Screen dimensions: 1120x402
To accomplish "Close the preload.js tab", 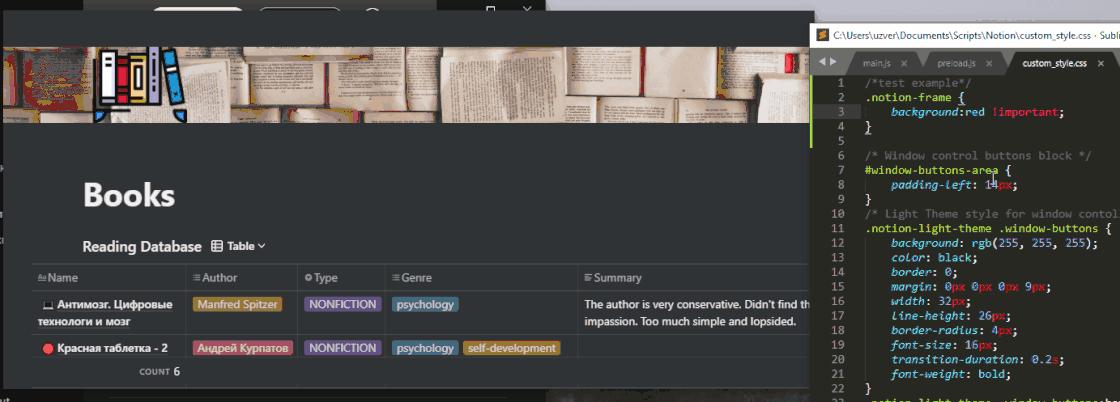I will 989,64.
